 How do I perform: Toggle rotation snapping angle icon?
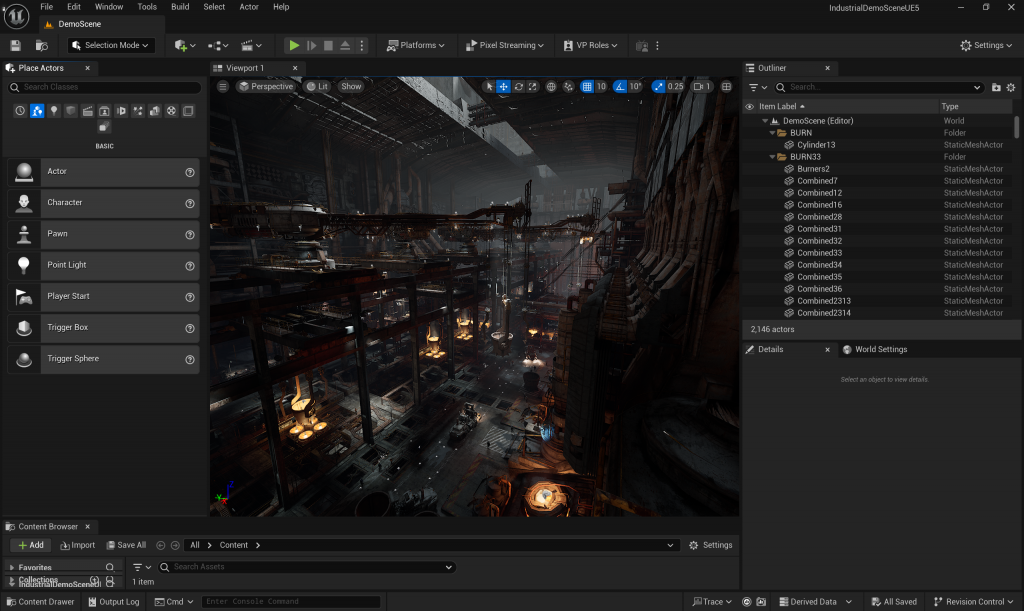click(x=620, y=86)
